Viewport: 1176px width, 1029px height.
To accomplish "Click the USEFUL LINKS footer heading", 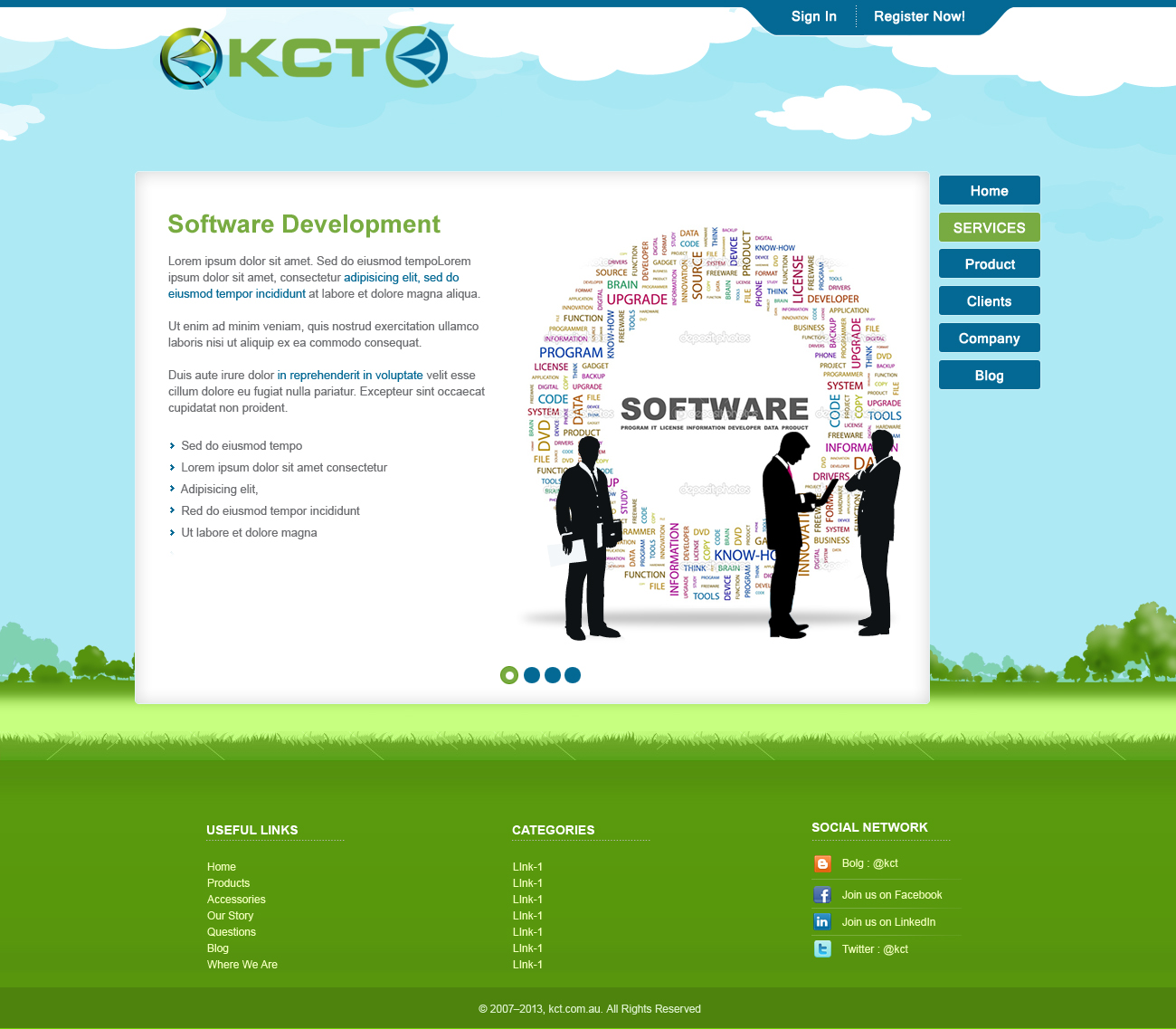I will (x=252, y=830).
